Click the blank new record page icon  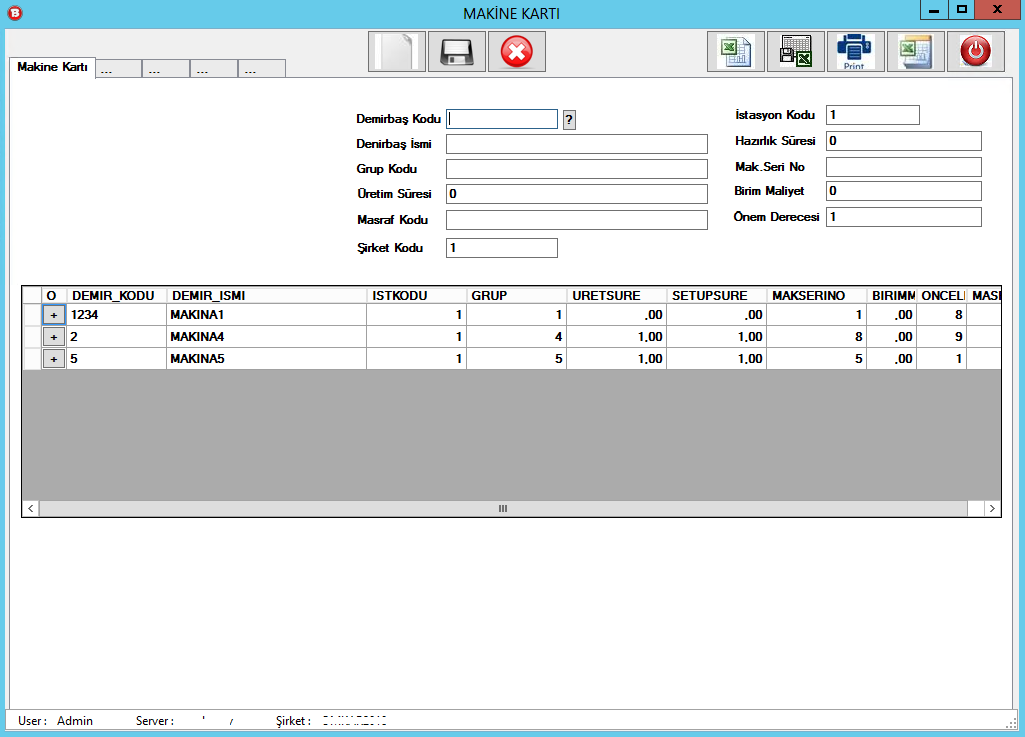click(x=397, y=51)
